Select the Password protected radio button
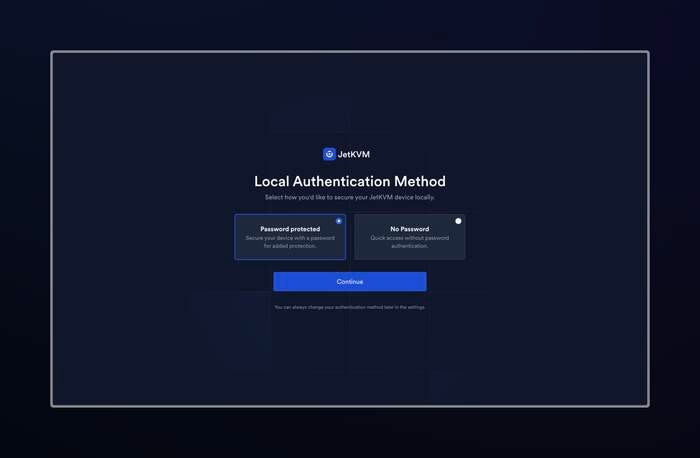700x458 pixels. (x=339, y=221)
